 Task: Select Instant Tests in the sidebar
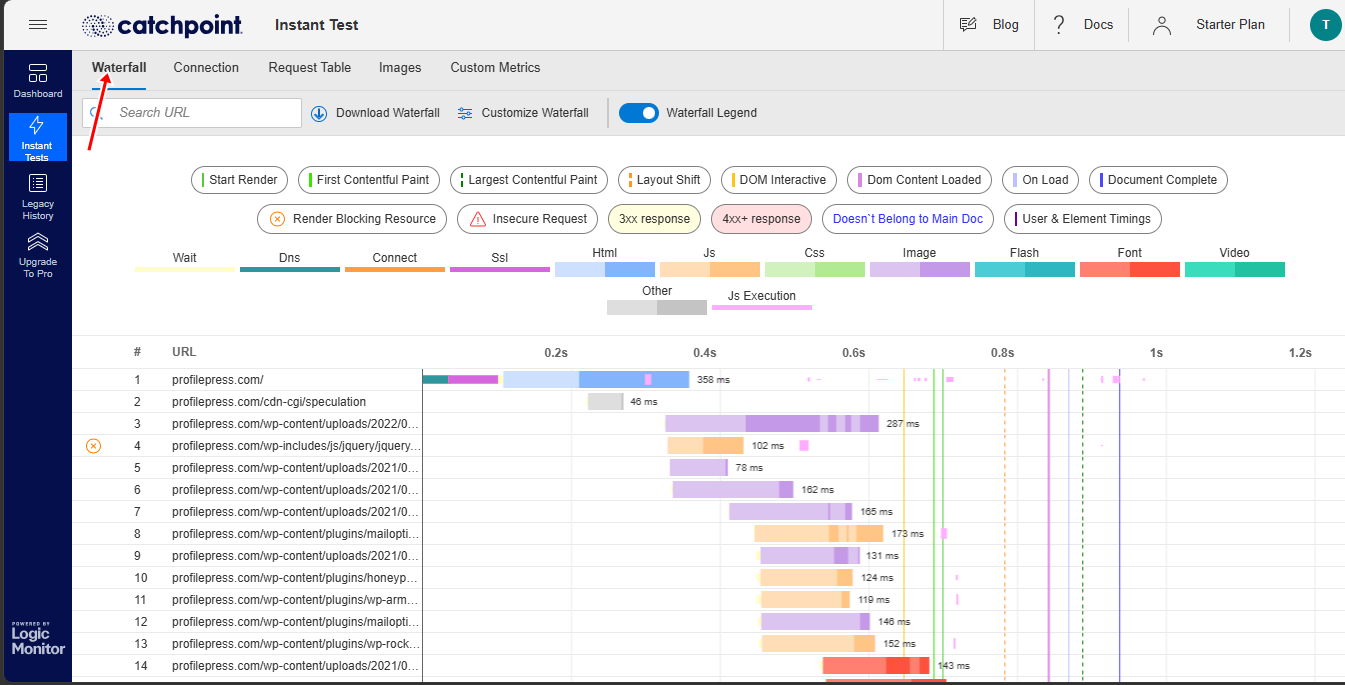click(38, 138)
